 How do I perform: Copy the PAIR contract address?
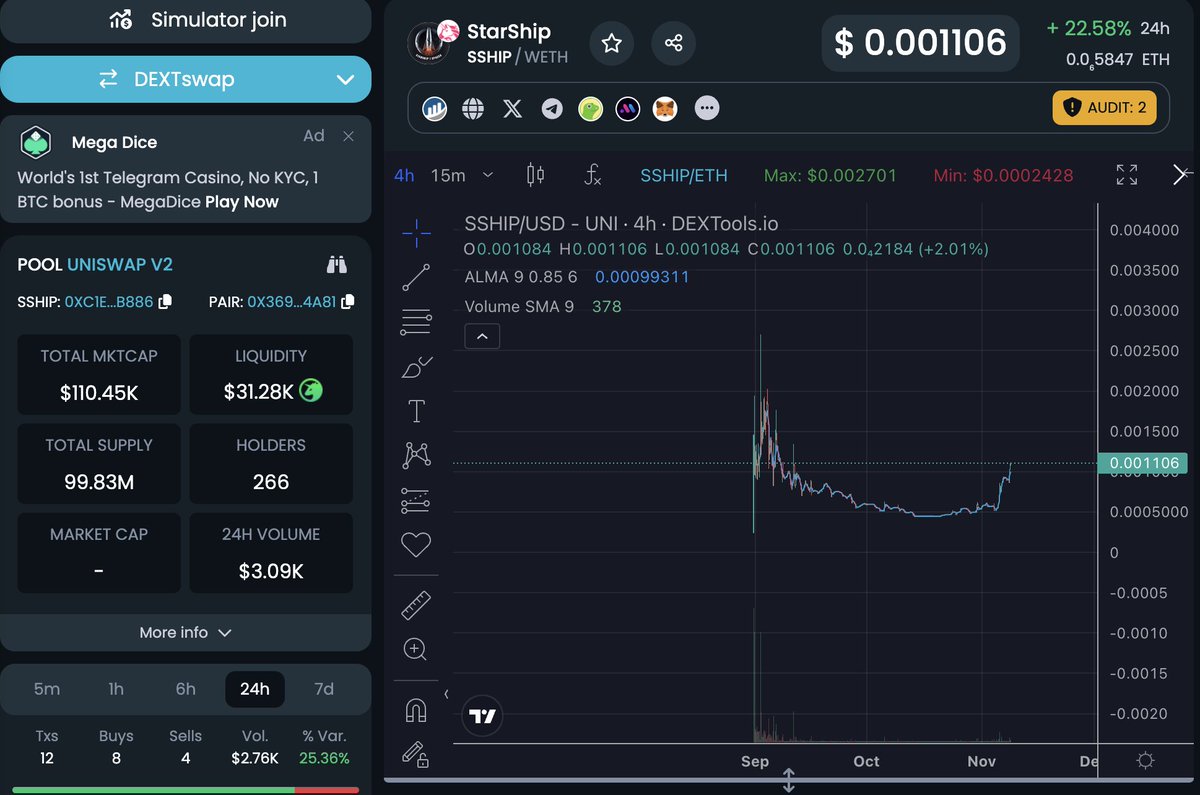click(x=347, y=301)
